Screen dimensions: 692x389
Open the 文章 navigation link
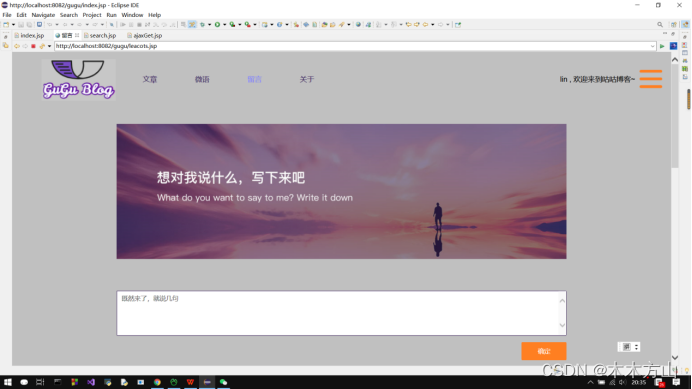tap(150, 79)
